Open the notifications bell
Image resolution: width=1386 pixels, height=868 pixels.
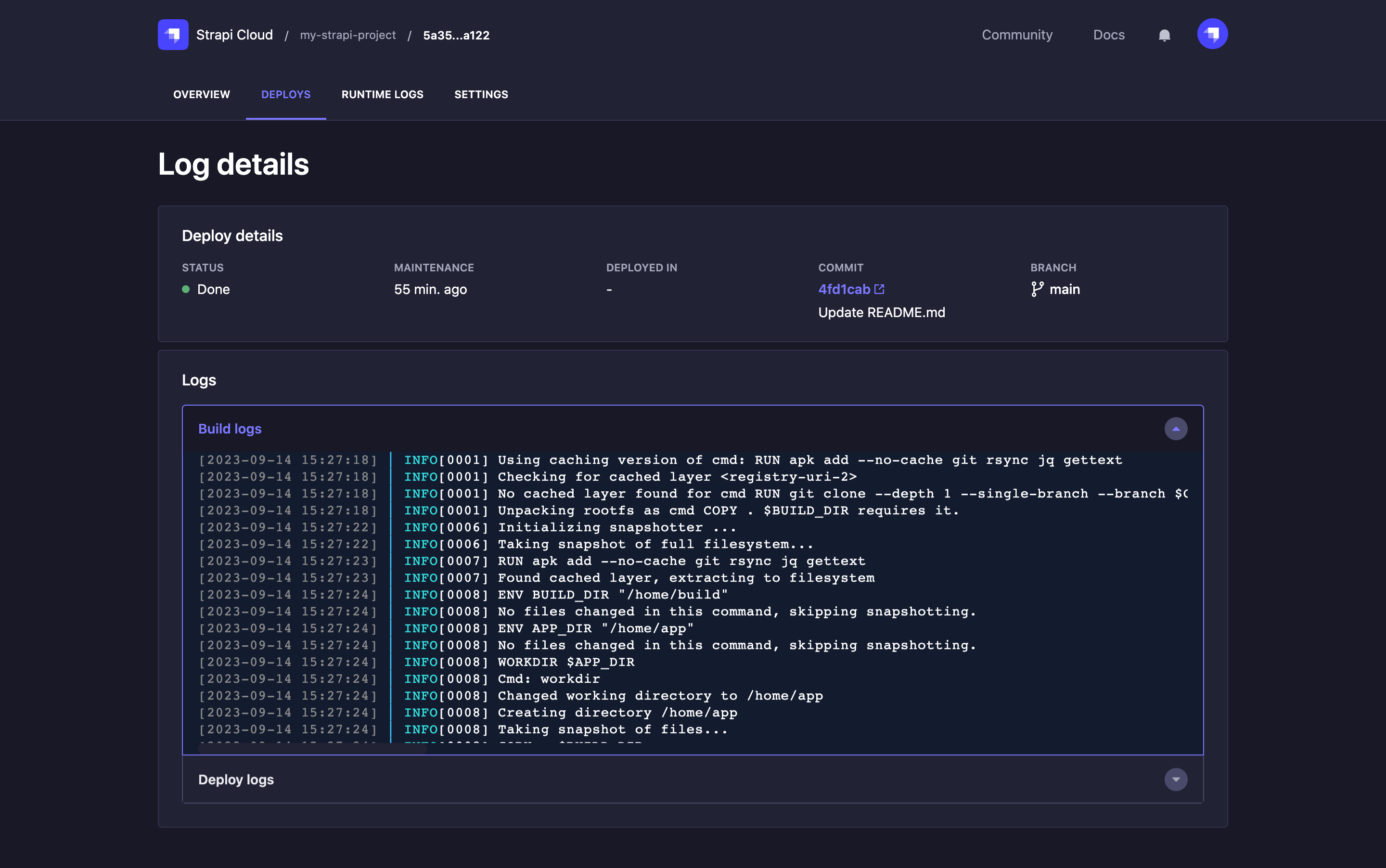1164,35
